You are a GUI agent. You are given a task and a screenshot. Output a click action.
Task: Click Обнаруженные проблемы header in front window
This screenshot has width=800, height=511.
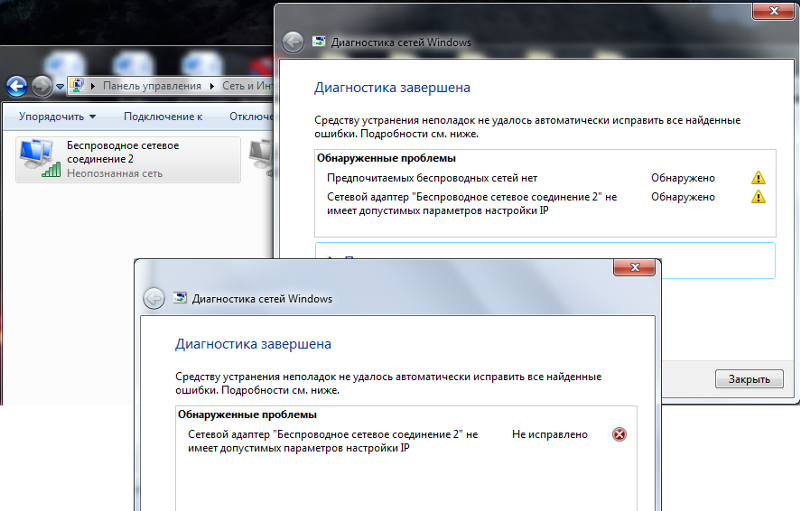247,415
